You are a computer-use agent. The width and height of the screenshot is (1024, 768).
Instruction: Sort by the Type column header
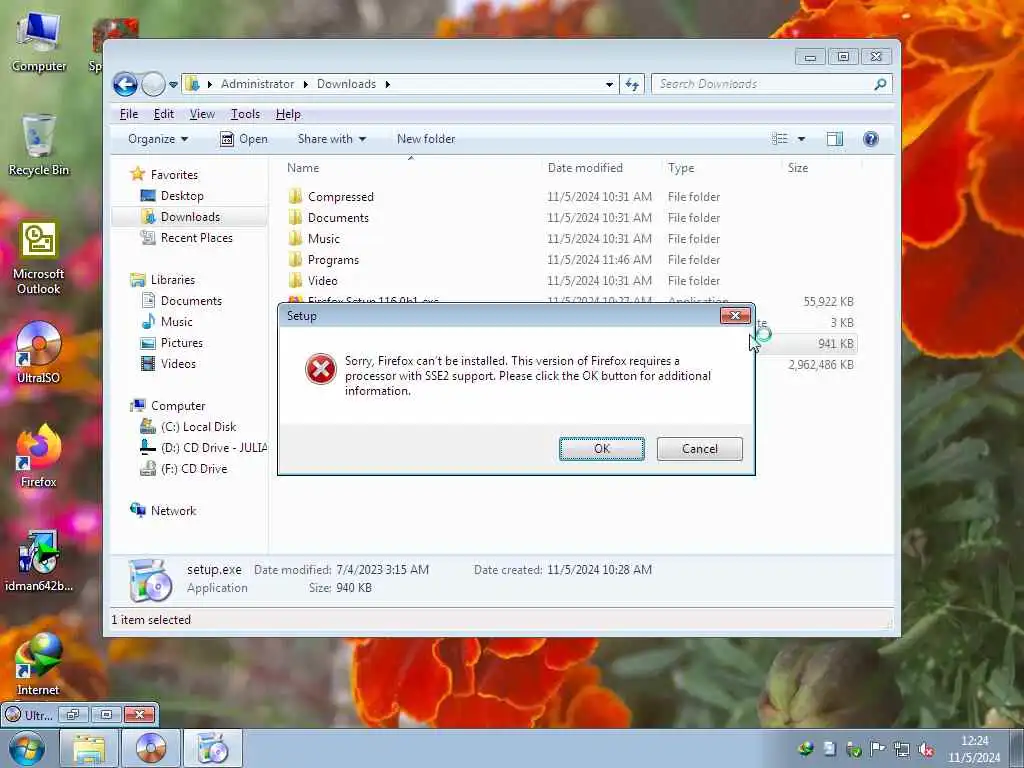681,168
